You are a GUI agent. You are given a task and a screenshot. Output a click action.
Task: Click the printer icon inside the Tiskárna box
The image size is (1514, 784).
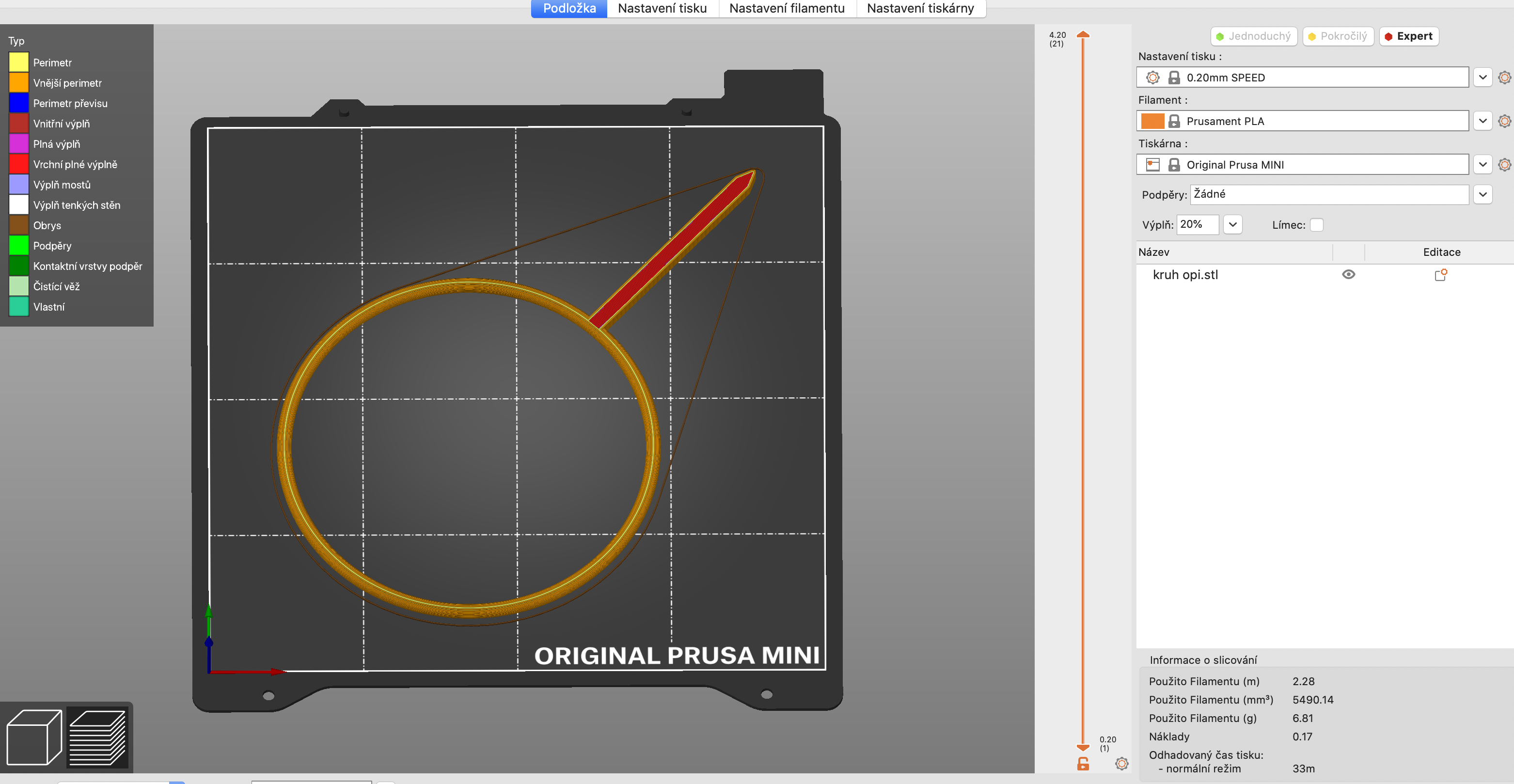click(x=1152, y=165)
